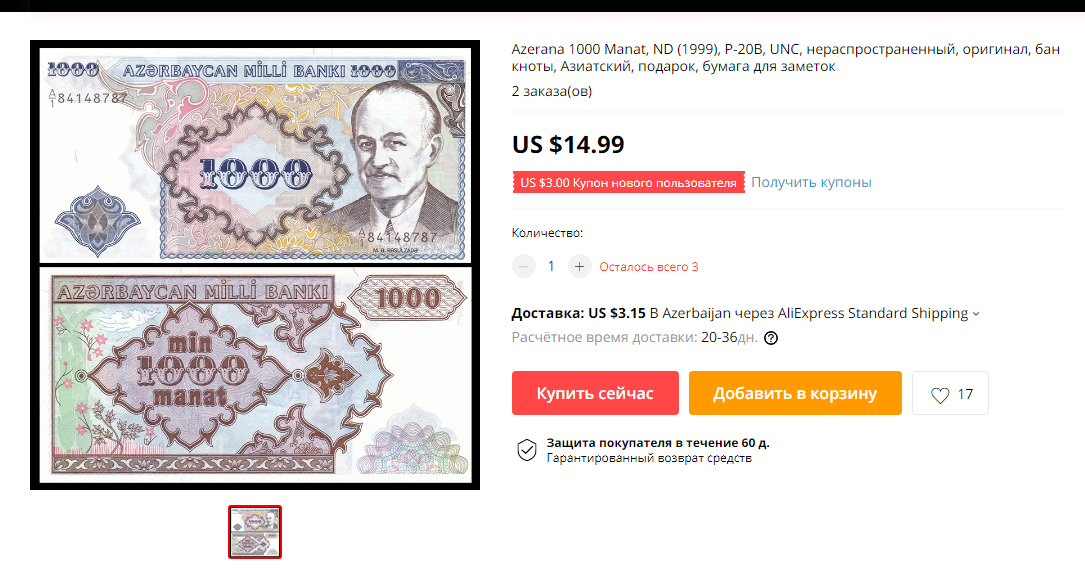
Task: Click the US $14.99 price
Action: click(x=568, y=145)
